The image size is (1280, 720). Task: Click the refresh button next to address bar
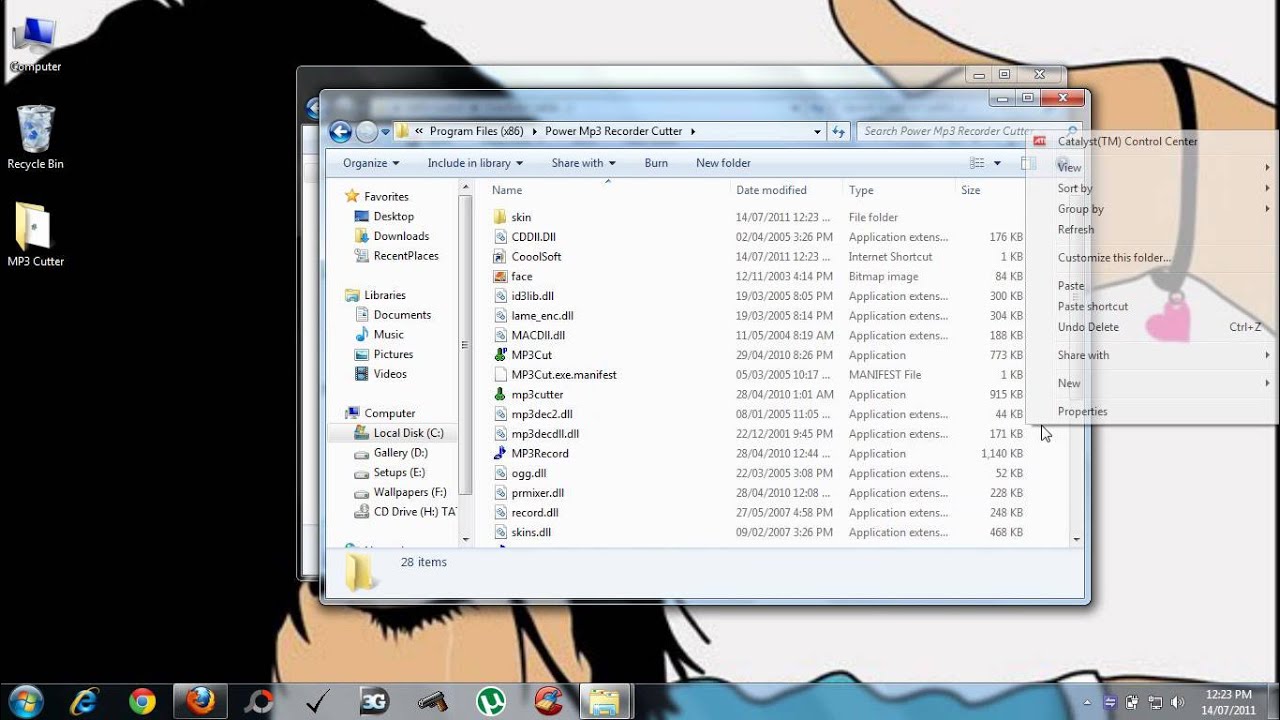pos(839,131)
